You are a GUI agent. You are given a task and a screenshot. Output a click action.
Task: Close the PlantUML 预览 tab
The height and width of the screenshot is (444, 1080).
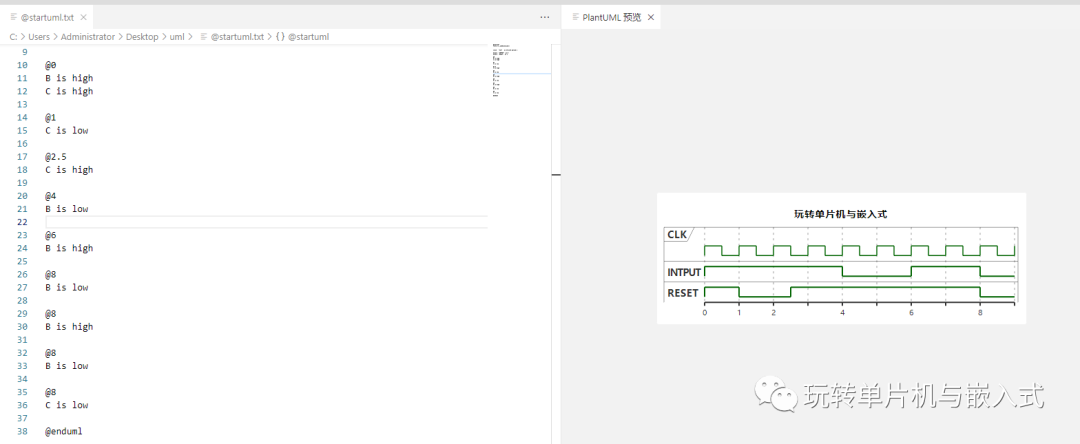tap(651, 17)
